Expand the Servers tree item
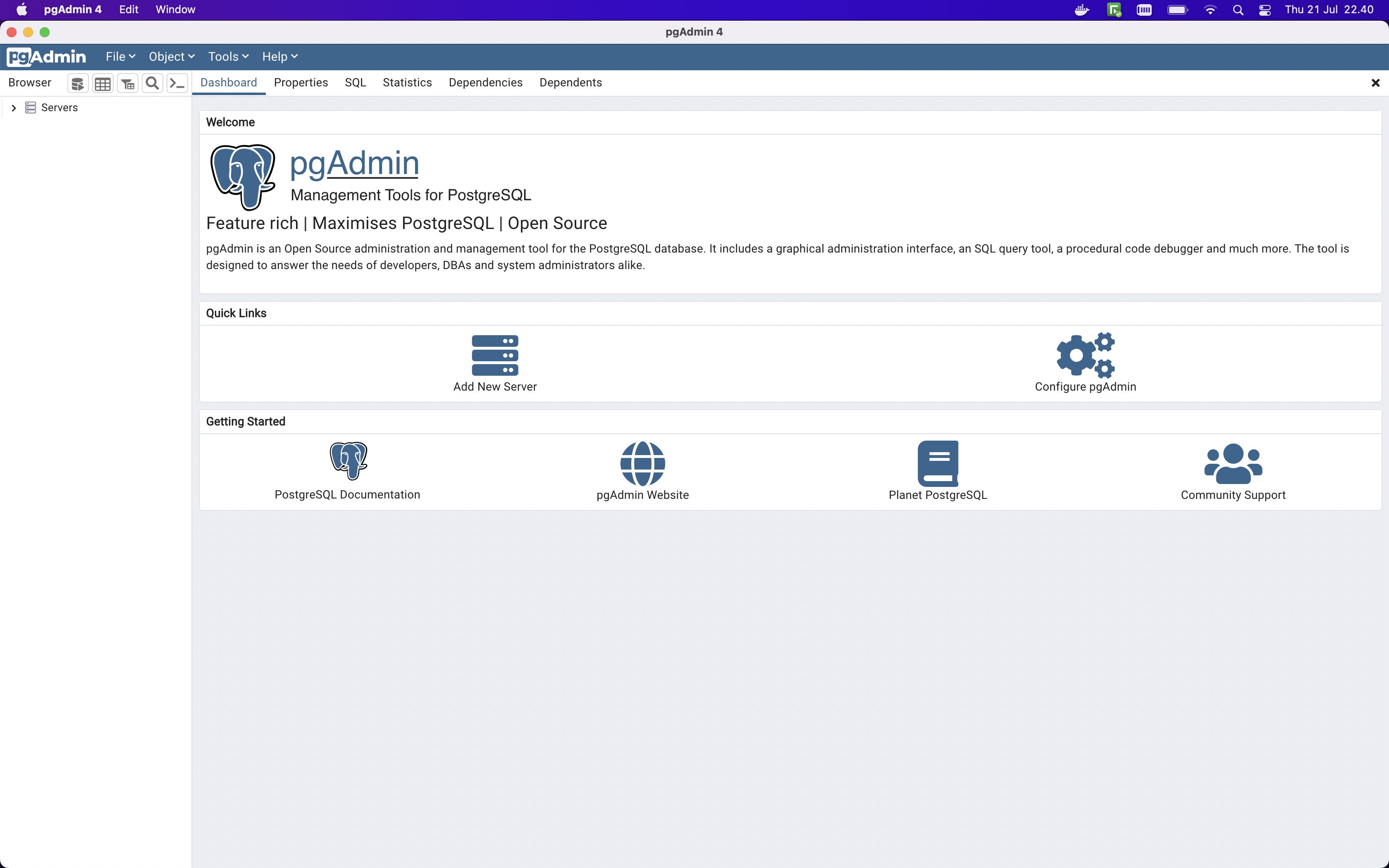 point(14,107)
